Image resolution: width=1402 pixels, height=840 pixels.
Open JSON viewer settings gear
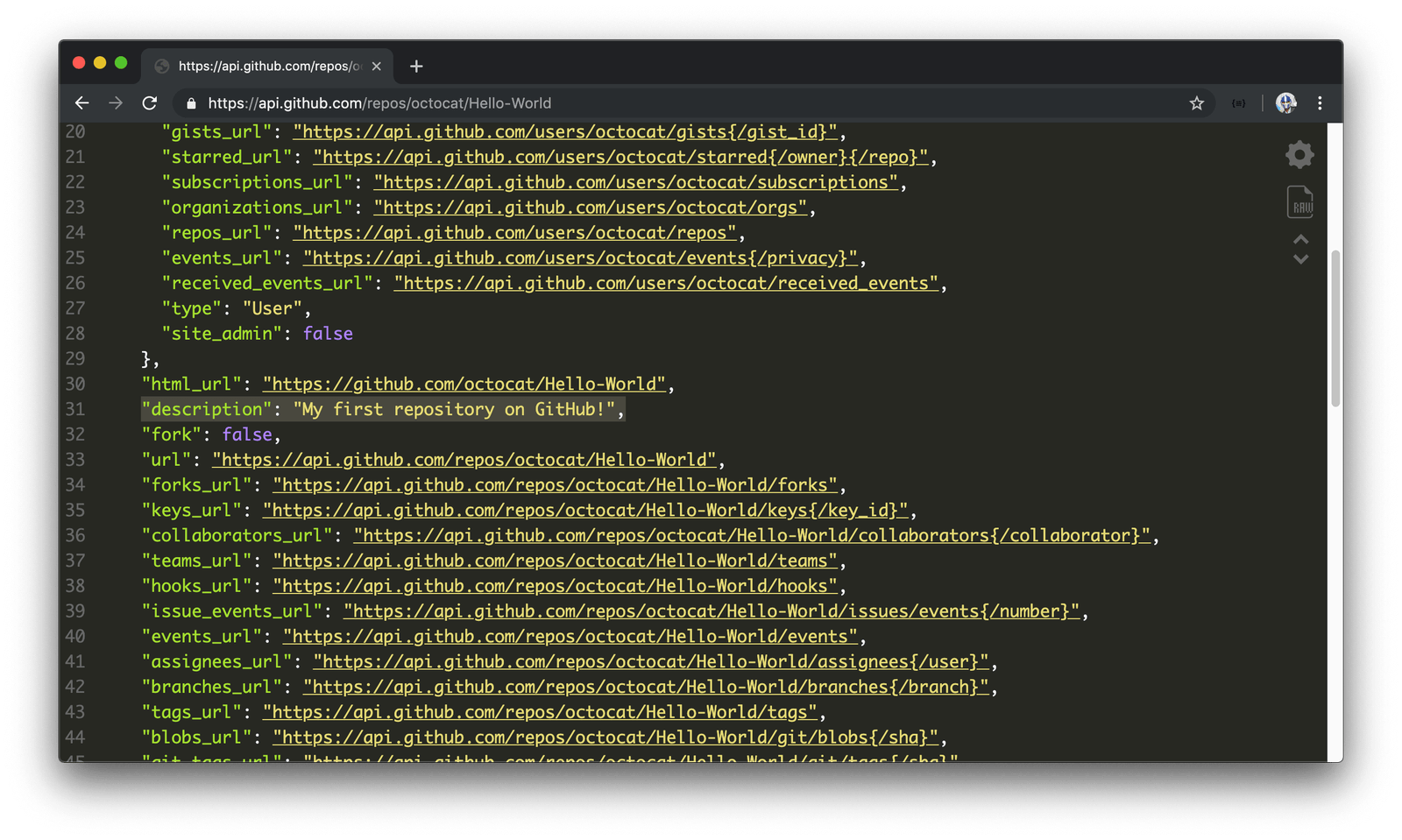(1299, 155)
